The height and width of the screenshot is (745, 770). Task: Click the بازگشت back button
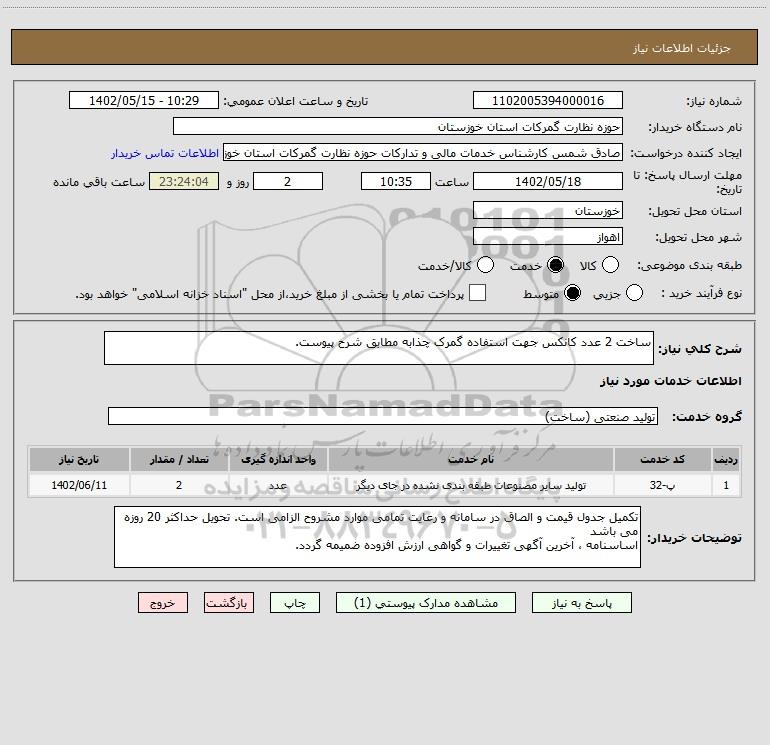click(x=229, y=603)
